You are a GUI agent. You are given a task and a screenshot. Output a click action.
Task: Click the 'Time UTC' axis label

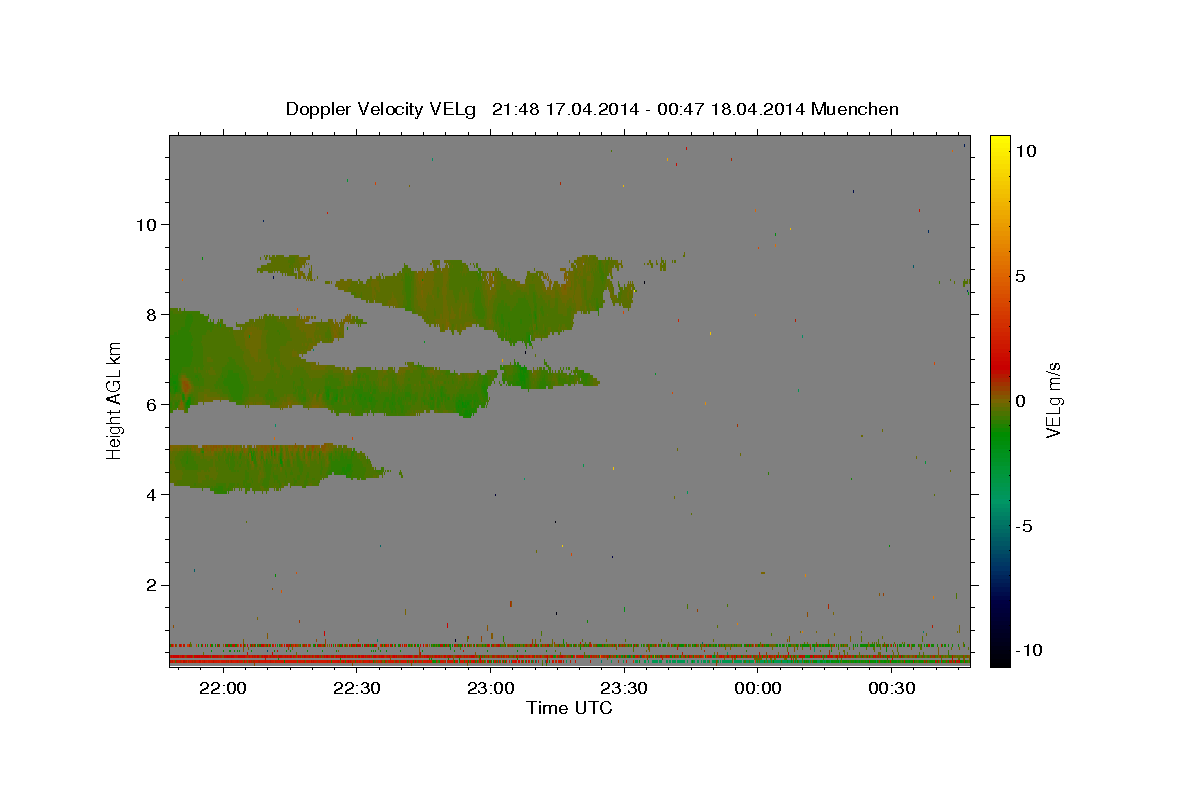(x=569, y=708)
